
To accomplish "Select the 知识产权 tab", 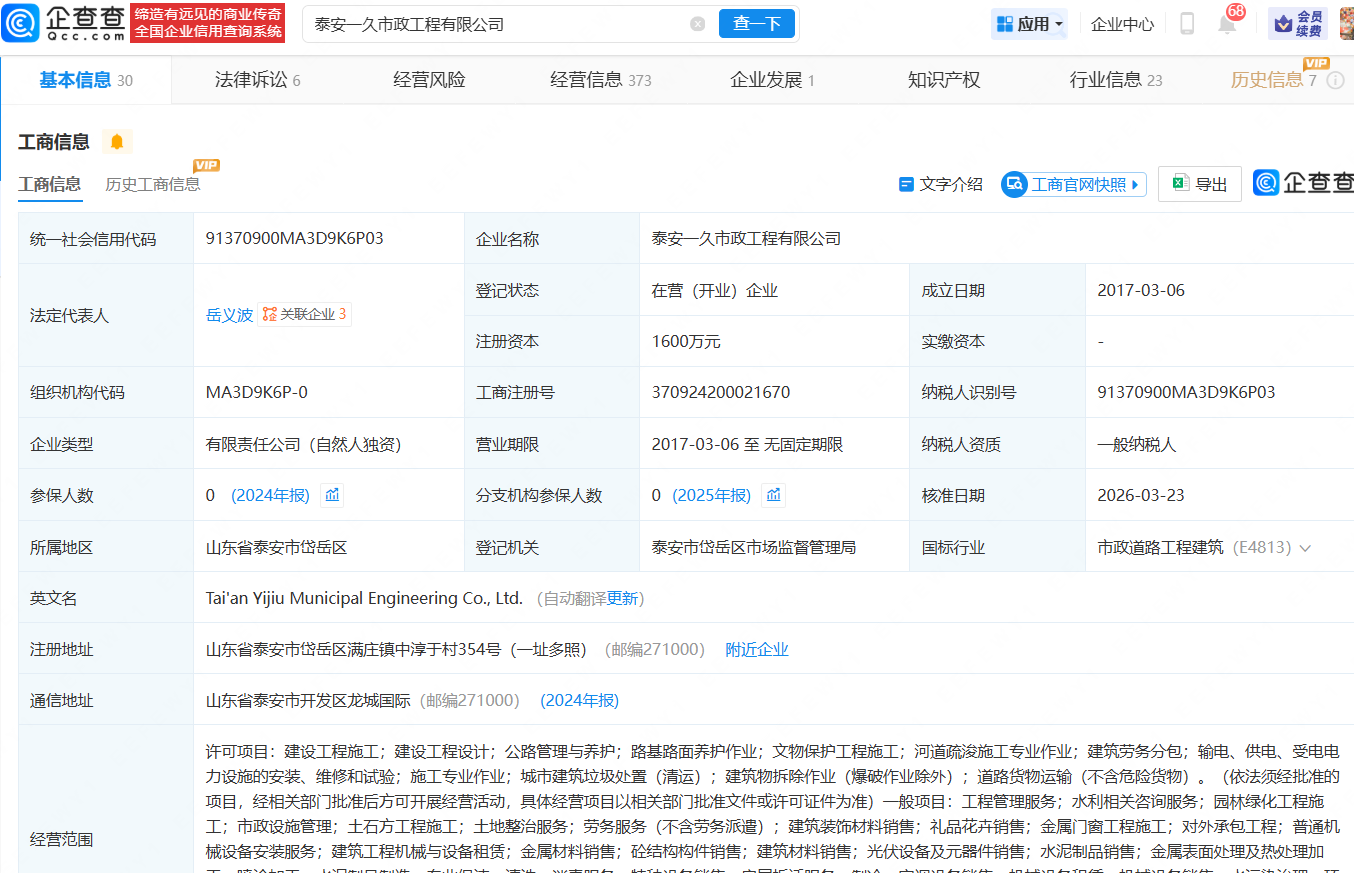I will pos(944,80).
